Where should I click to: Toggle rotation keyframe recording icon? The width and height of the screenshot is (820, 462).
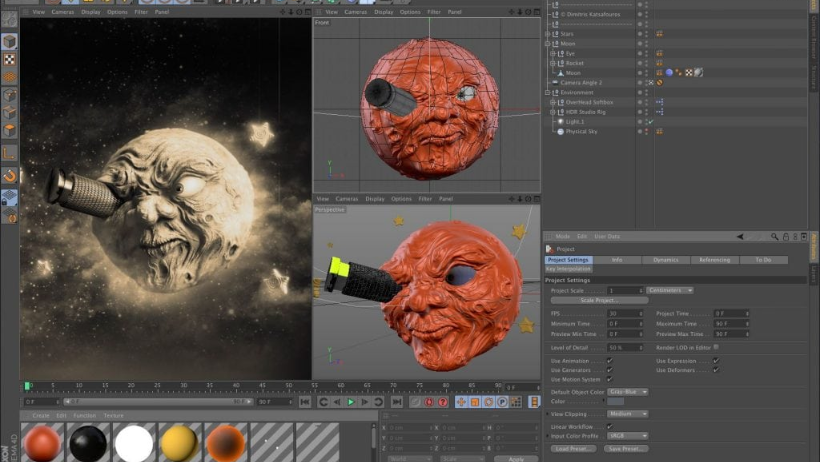[x=488, y=402]
